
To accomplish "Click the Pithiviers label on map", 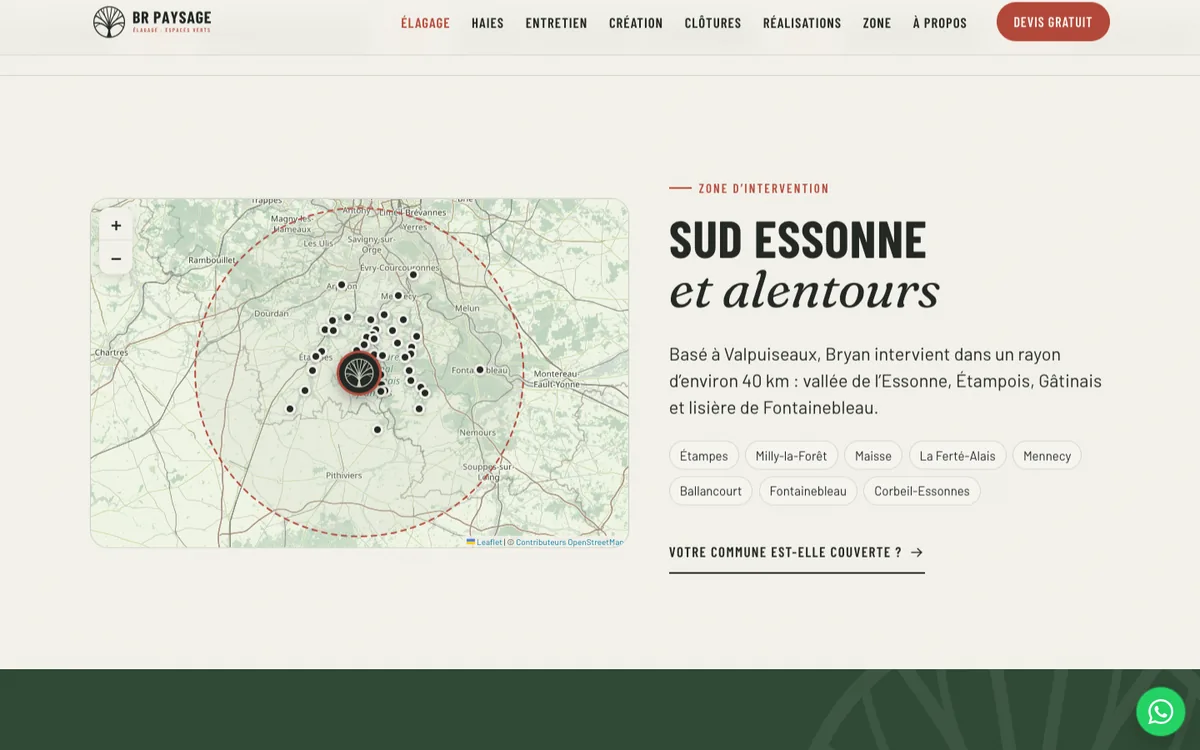I will pos(344,475).
